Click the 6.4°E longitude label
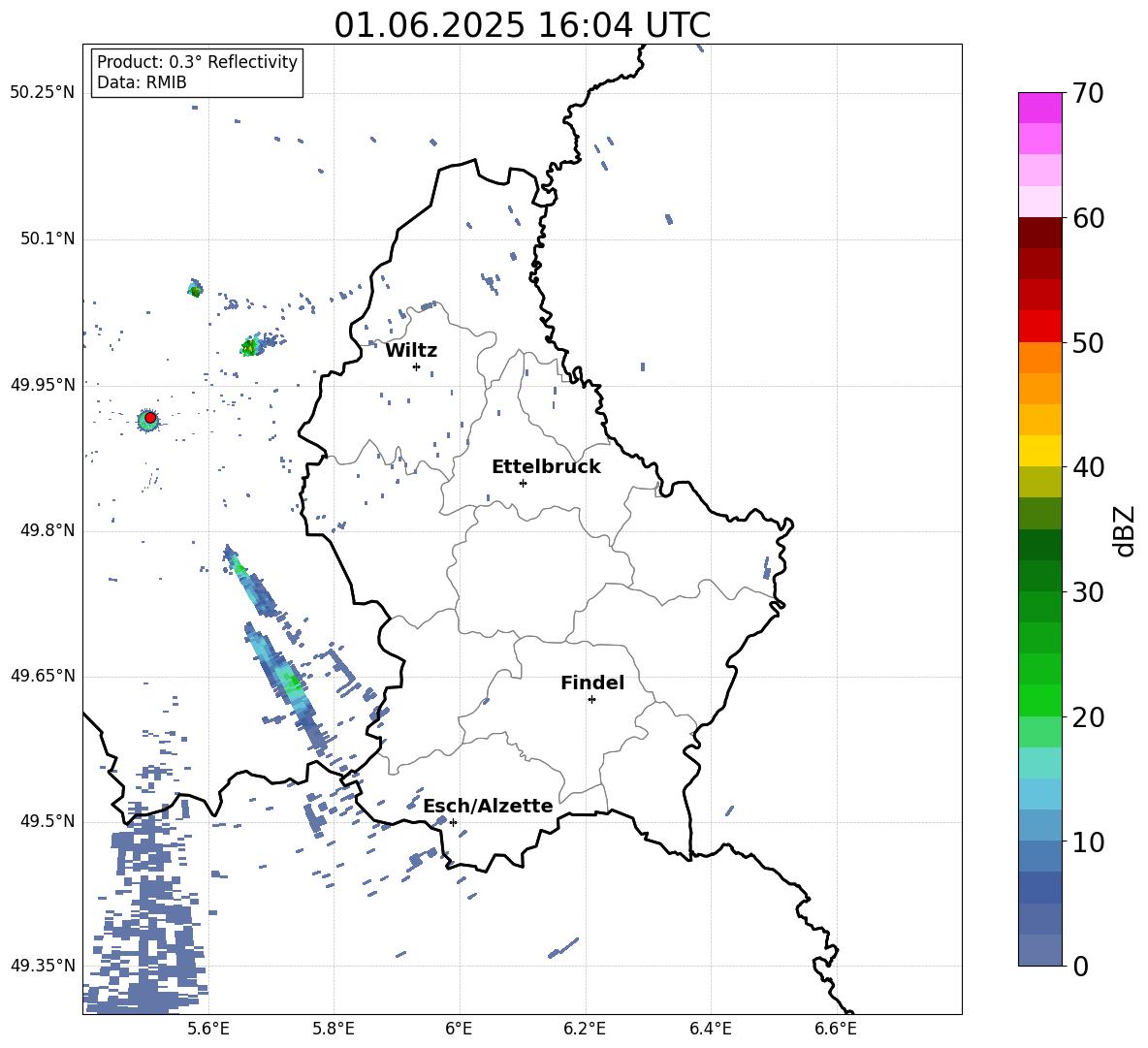The image size is (1148, 1048). 710,1029
